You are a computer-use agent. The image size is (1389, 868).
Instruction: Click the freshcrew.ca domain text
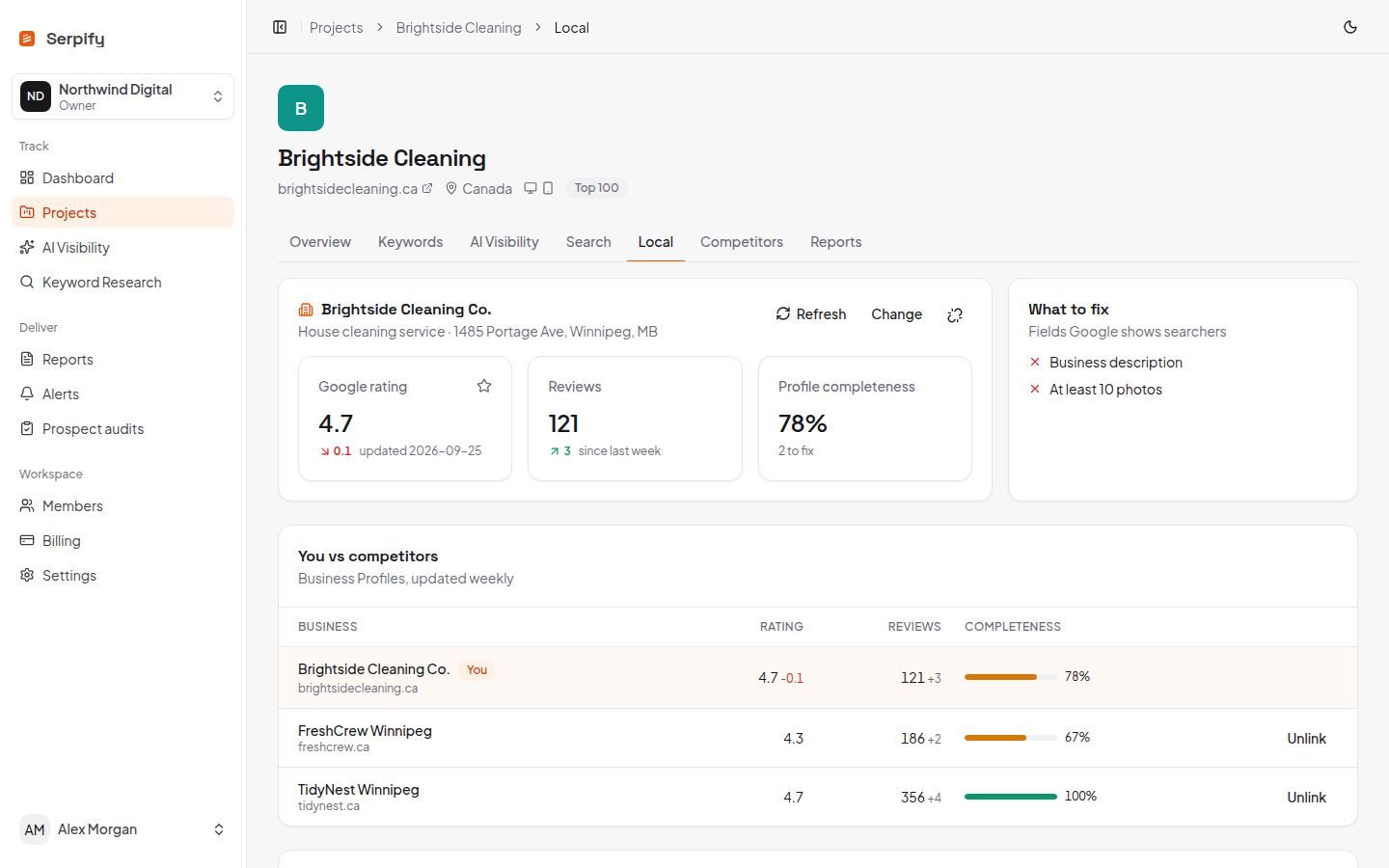[334, 747]
